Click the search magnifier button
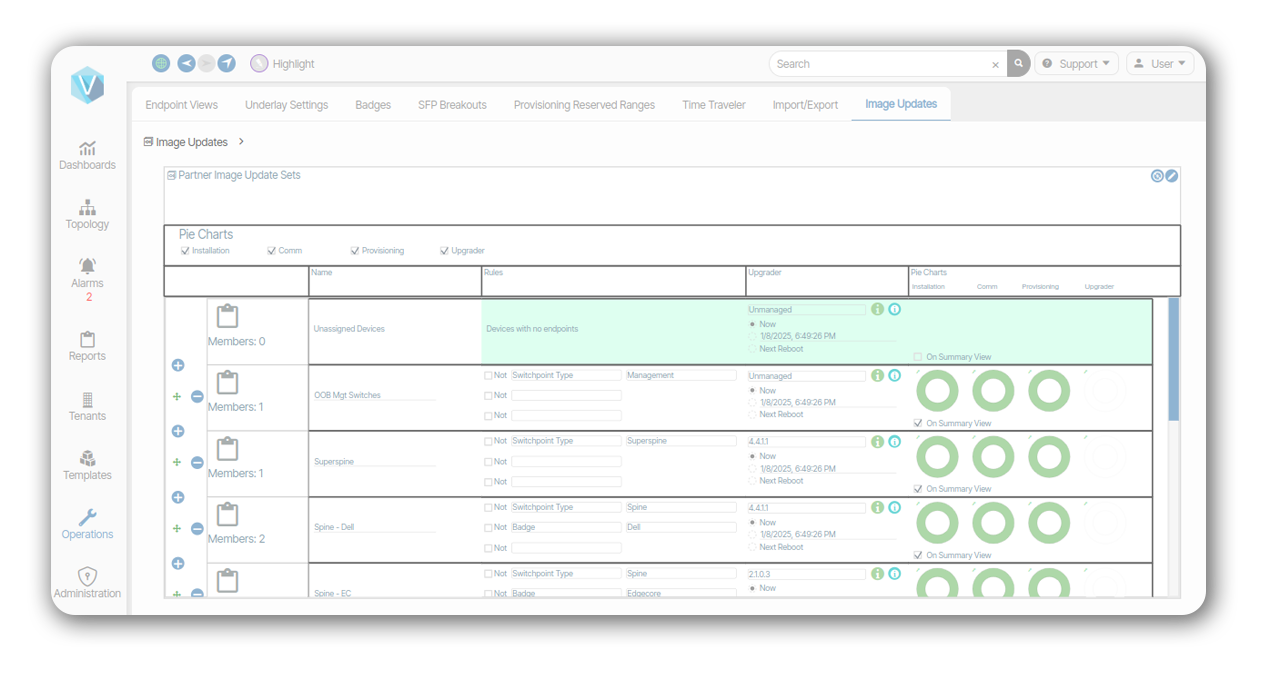 pos(1018,63)
